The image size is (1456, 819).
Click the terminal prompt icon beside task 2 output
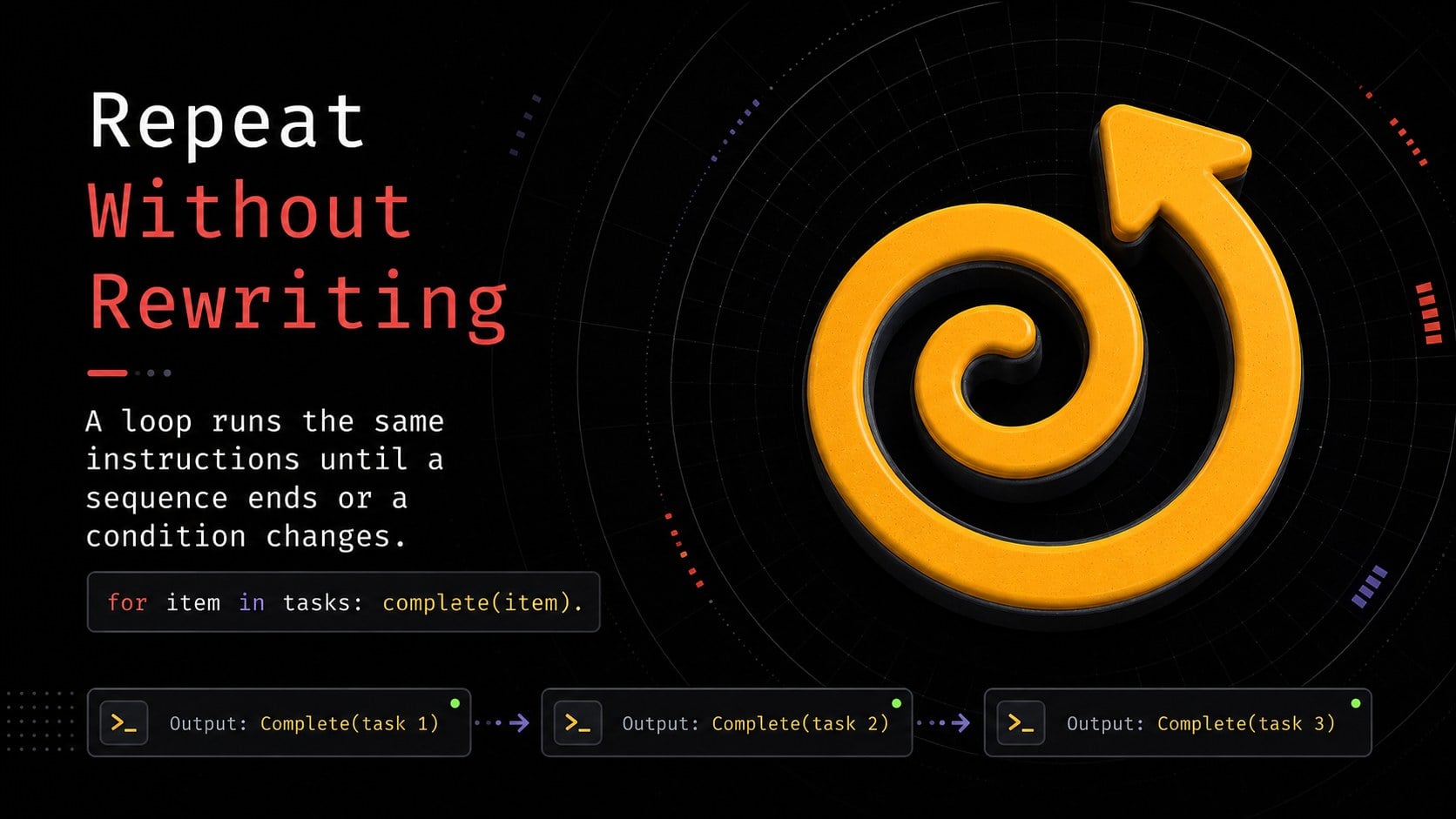tap(577, 723)
